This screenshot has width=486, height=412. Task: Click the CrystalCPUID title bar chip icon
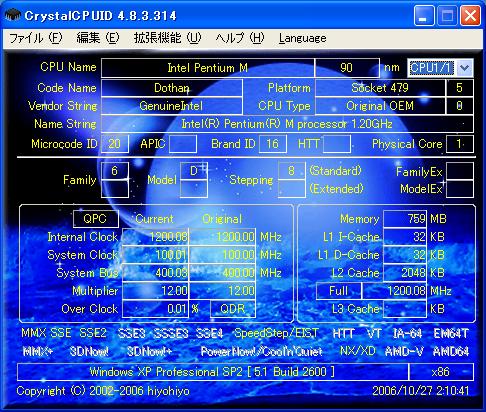coord(13,15)
